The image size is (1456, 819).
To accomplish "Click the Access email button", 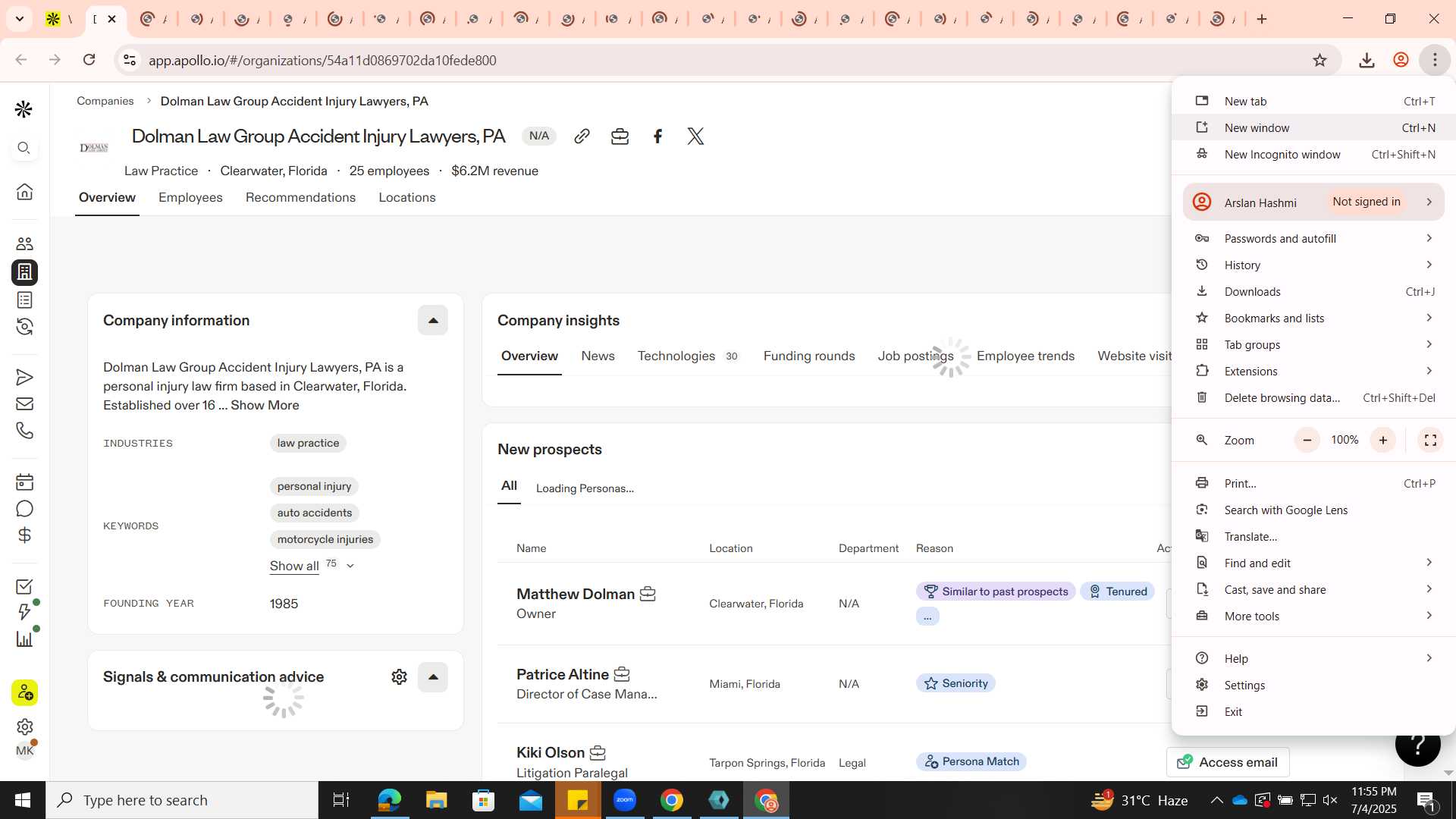I will tap(1228, 762).
